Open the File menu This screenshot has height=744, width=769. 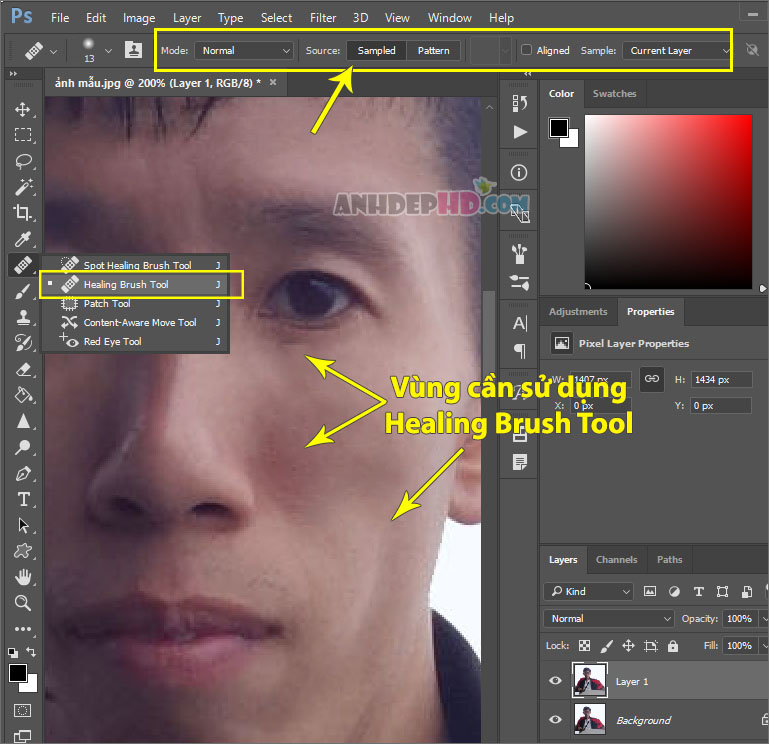click(60, 18)
